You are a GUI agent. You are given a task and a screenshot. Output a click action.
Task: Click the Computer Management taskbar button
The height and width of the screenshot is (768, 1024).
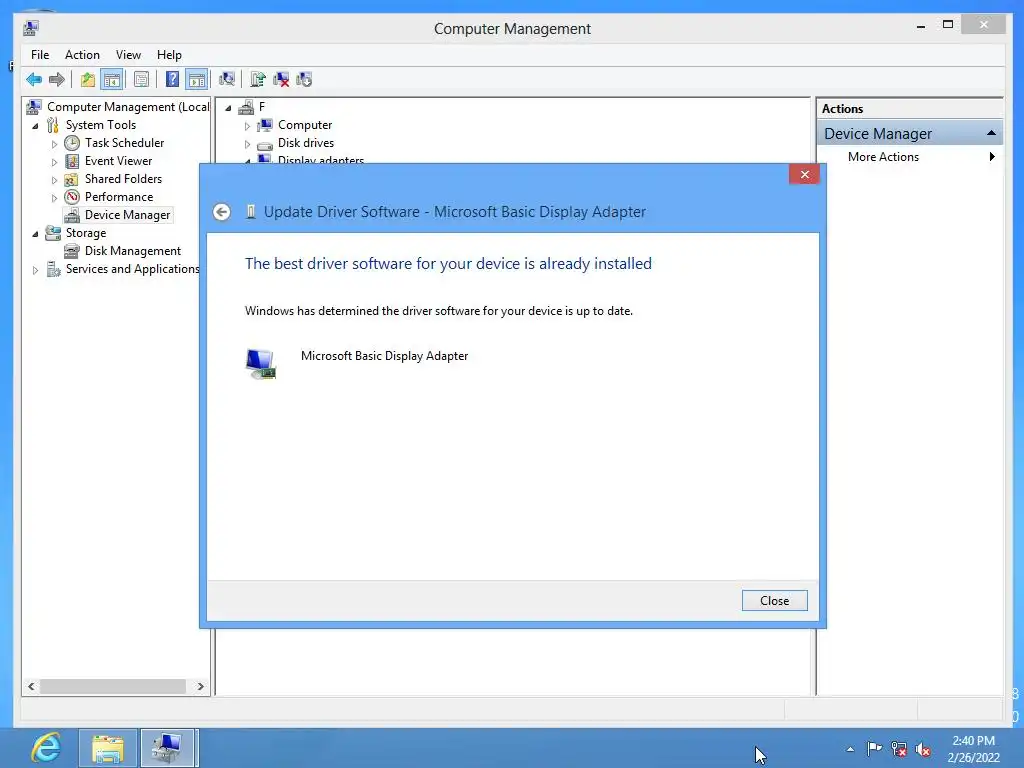167,748
